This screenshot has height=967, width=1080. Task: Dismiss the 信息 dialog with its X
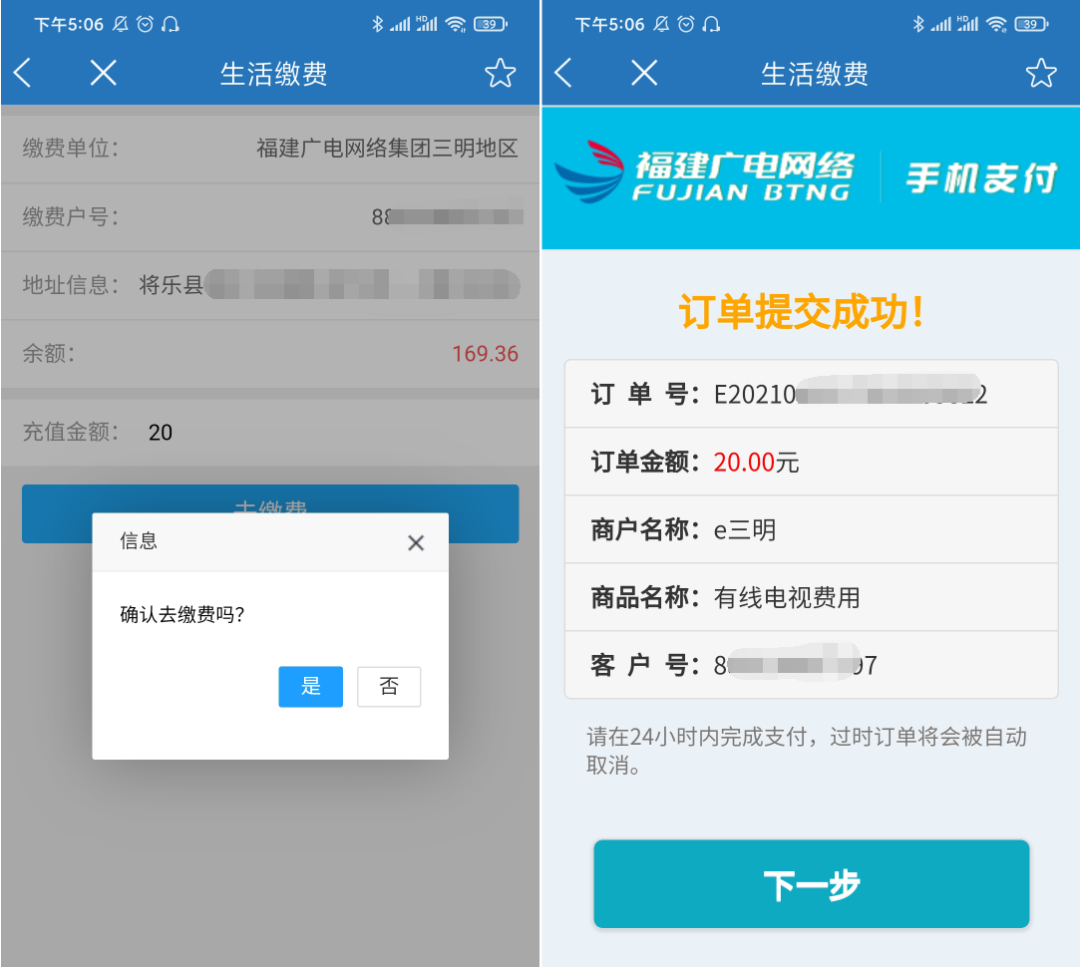pos(415,543)
